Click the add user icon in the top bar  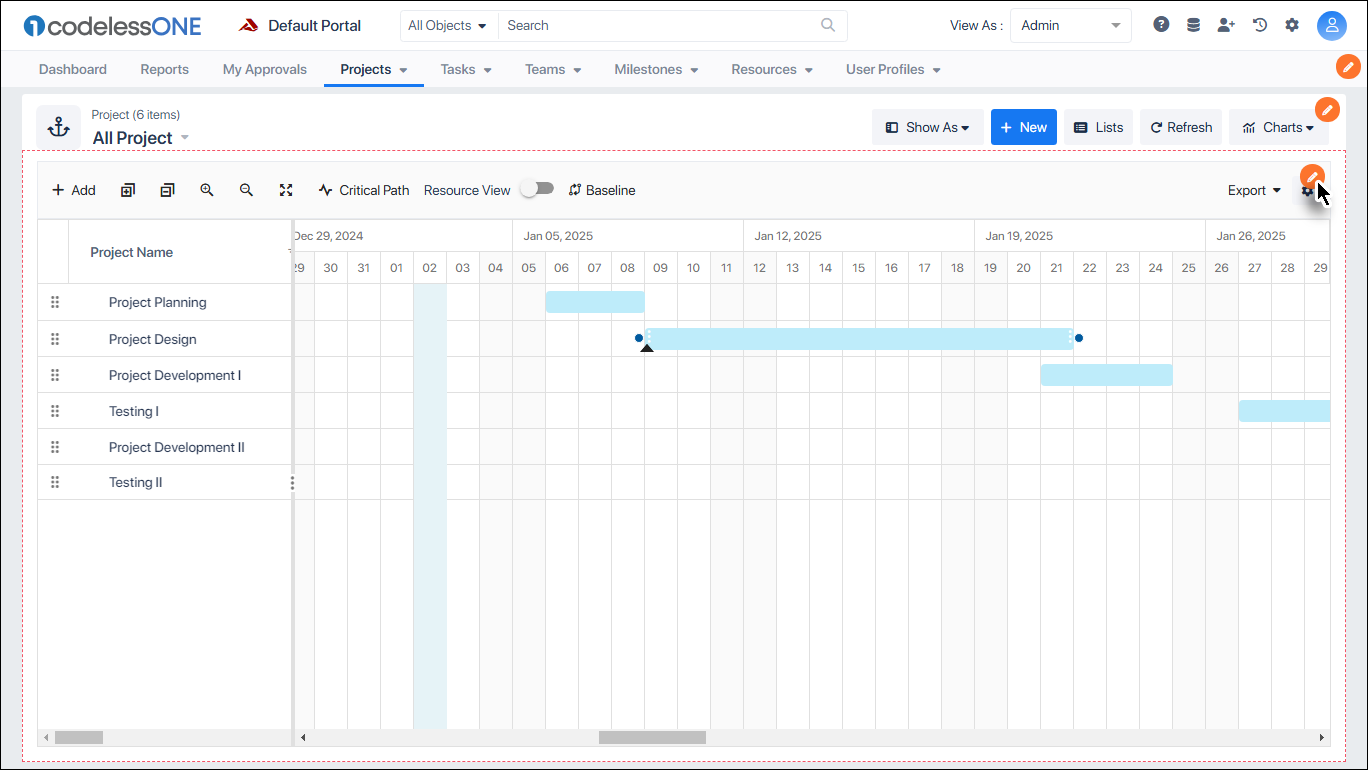[1226, 24]
